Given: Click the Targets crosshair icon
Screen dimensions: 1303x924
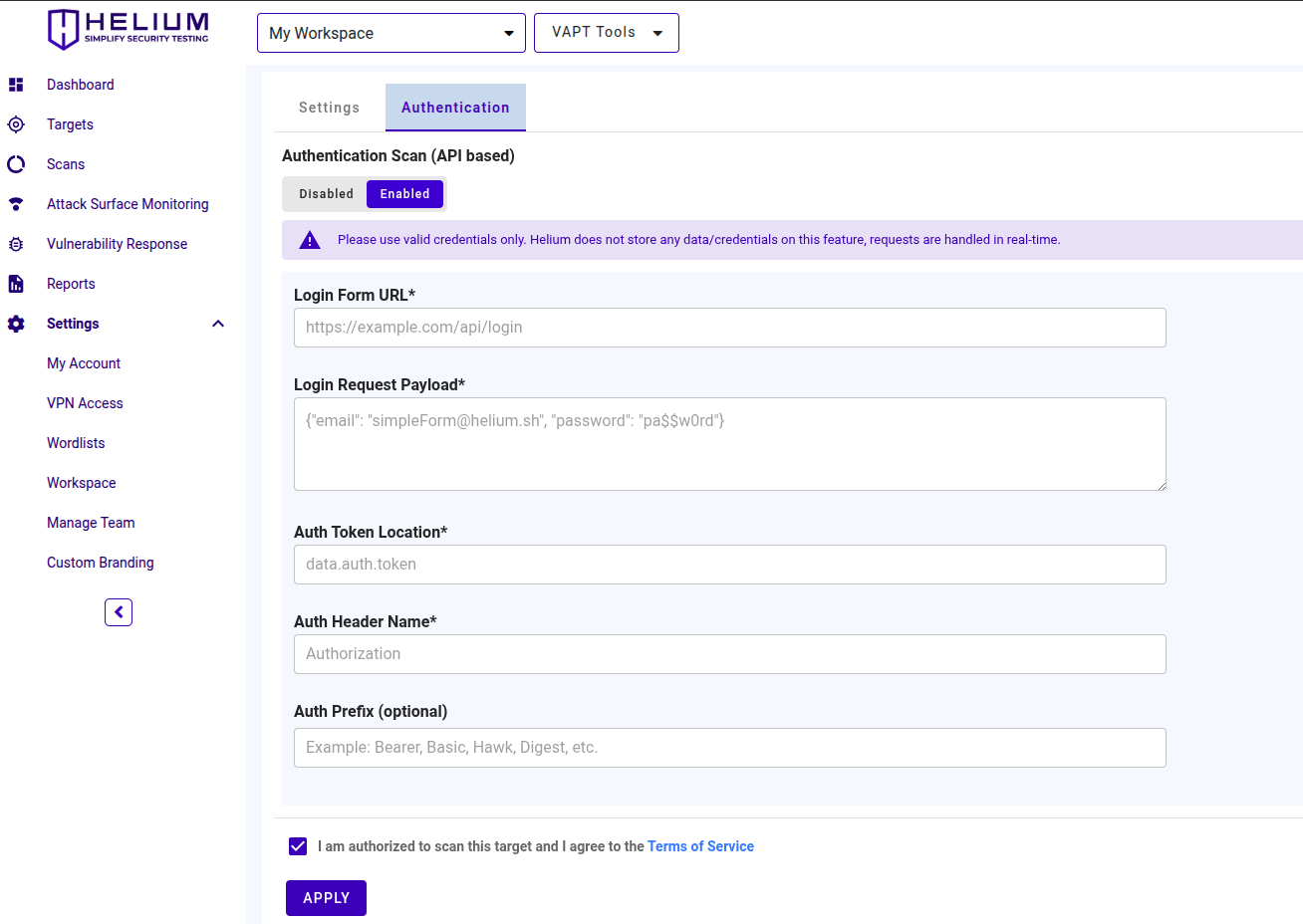Looking at the screenshot, I should pyautogui.click(x=16, y=124).
